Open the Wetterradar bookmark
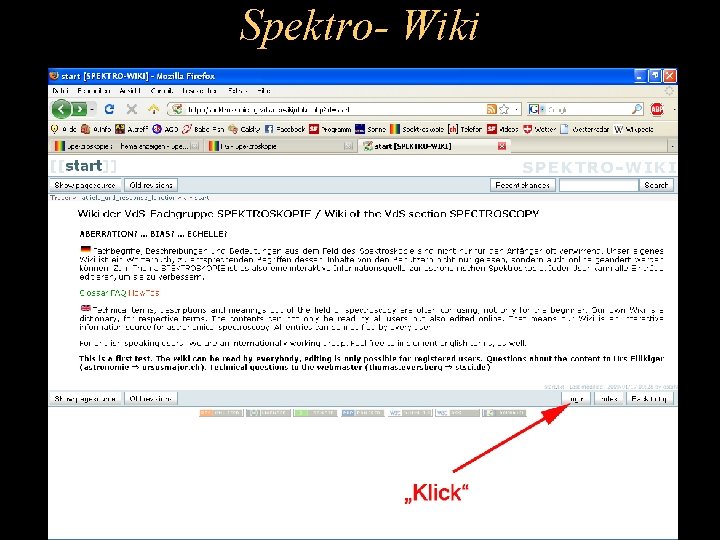Image resolution: width=720 pixels, height=540 pixels. pos(585,129)
